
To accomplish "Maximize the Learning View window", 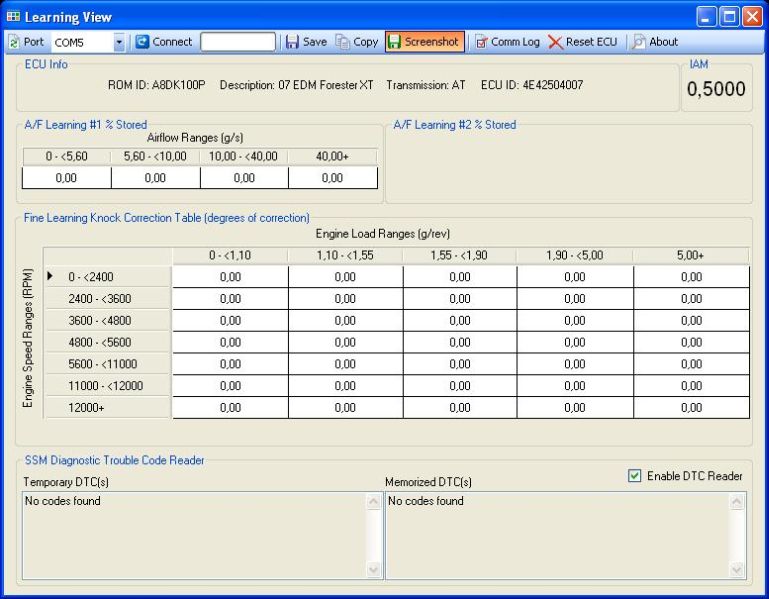I will pos(728,17).
